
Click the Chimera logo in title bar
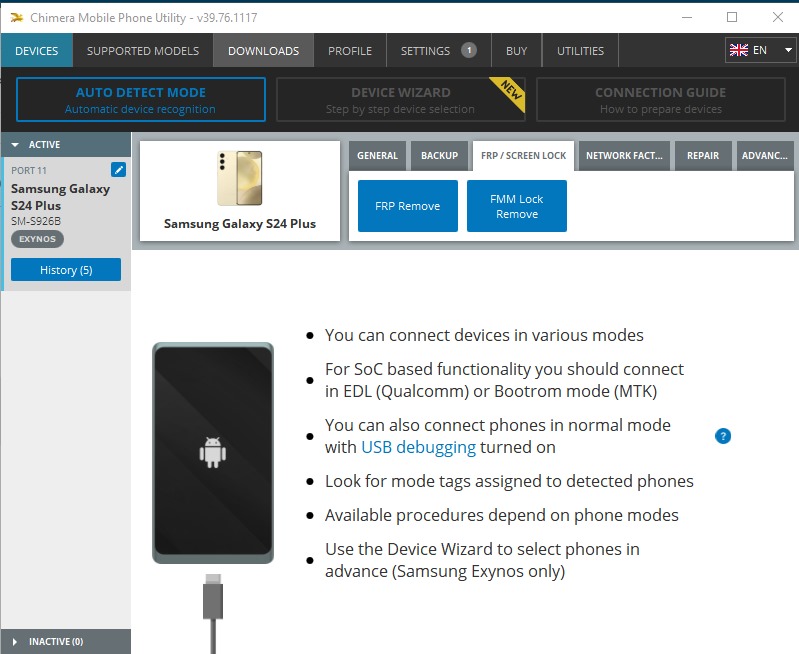tap(17, 18)
